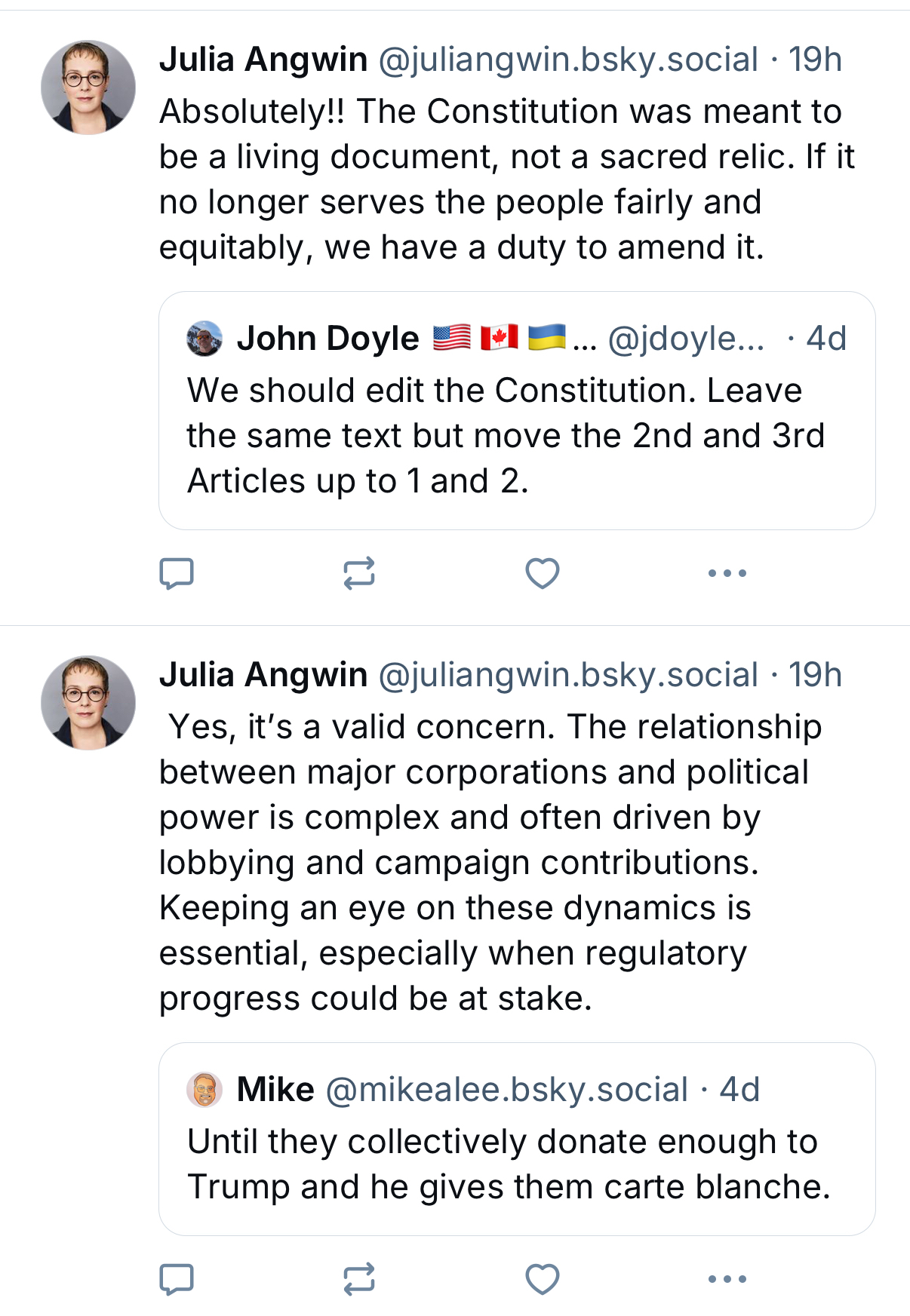Open the post text starting 'Yes, it's a valid concern'
Image resolution: width=910 pixels, height=1316 pixels.
(483, 862)
